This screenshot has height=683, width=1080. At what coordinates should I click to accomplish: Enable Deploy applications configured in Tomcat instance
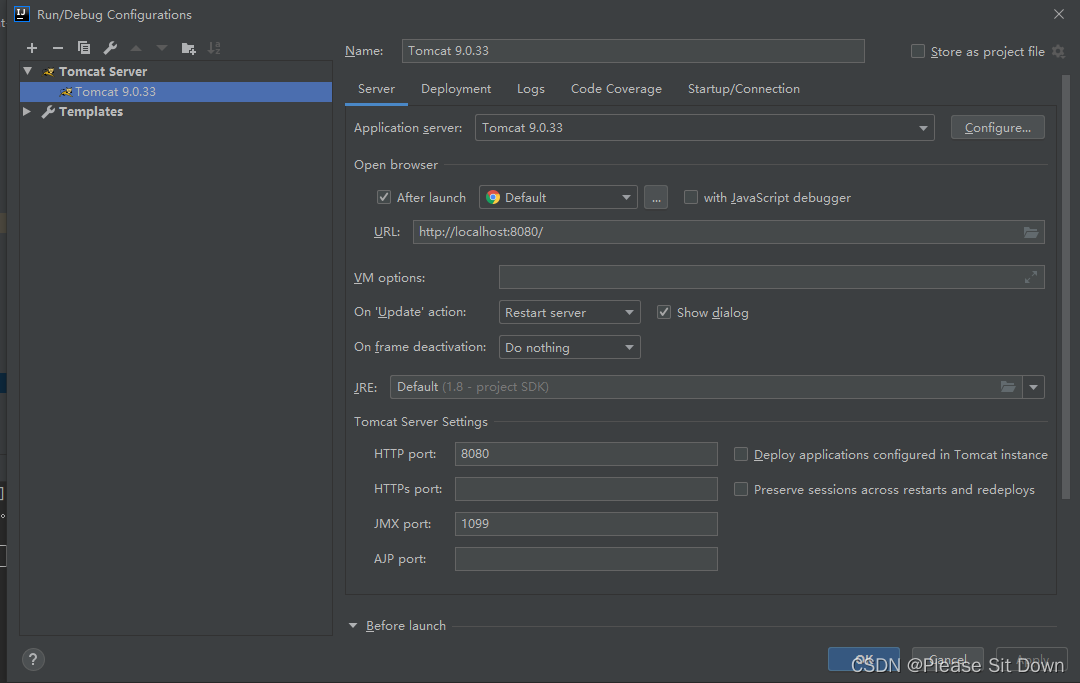click(x=740, y=454)
